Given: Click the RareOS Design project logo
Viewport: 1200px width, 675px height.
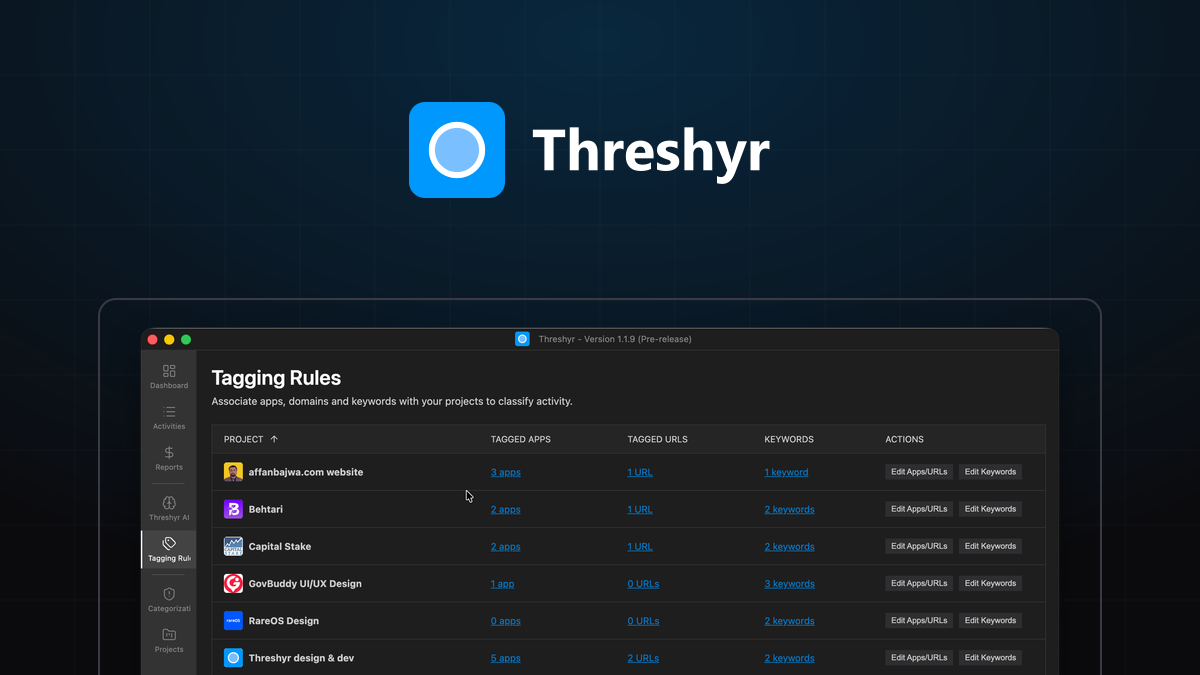Looking at the screenshot, I should [233, 620].
